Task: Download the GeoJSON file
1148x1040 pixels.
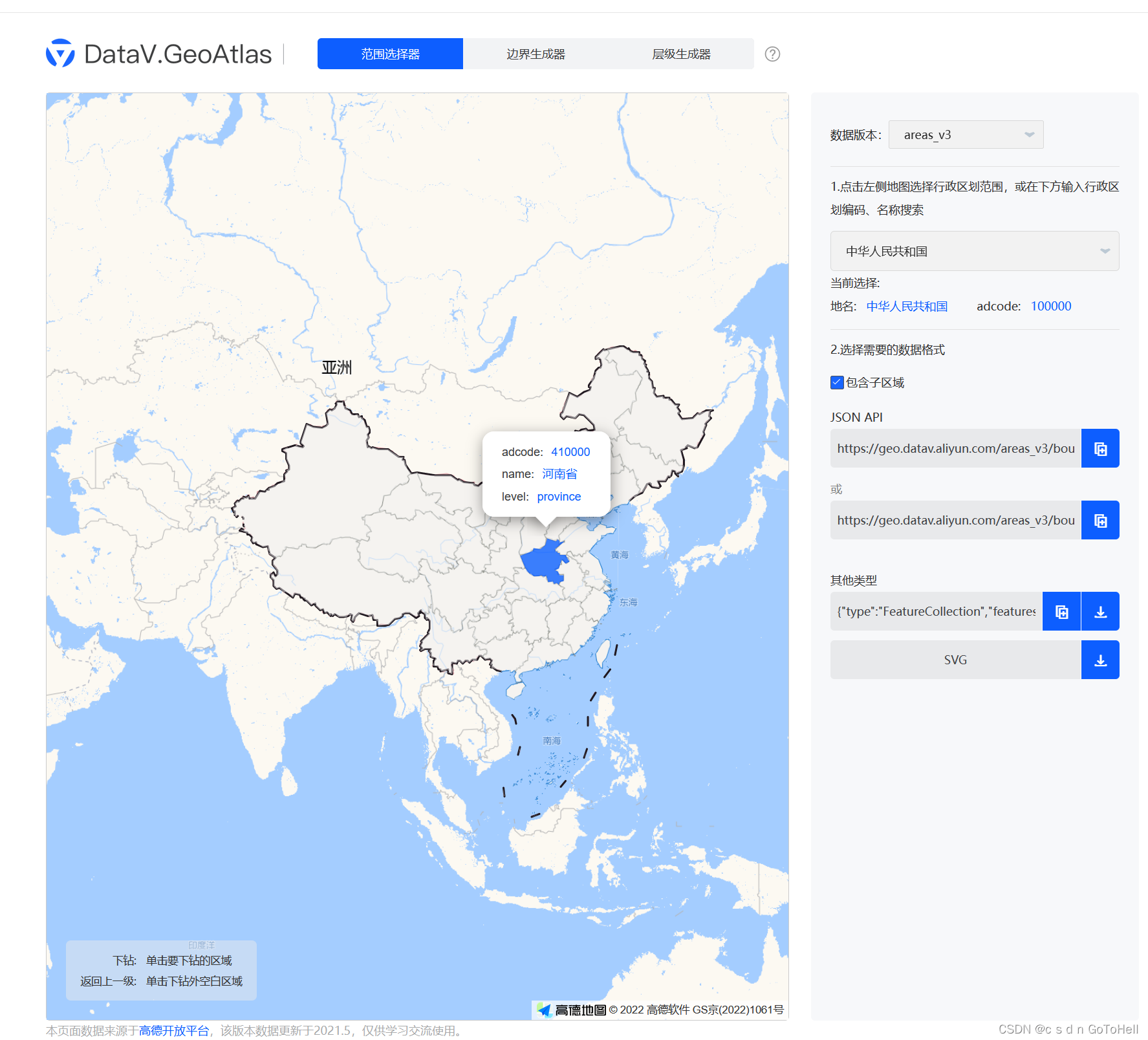Action: coord(1099,611)
